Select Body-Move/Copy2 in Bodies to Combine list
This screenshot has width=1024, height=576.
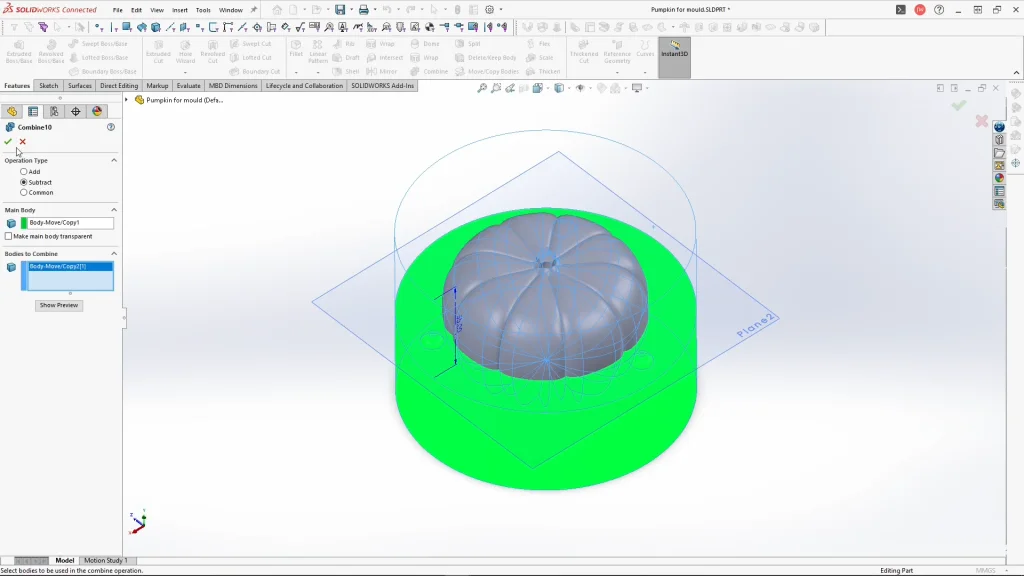[58, 267]
